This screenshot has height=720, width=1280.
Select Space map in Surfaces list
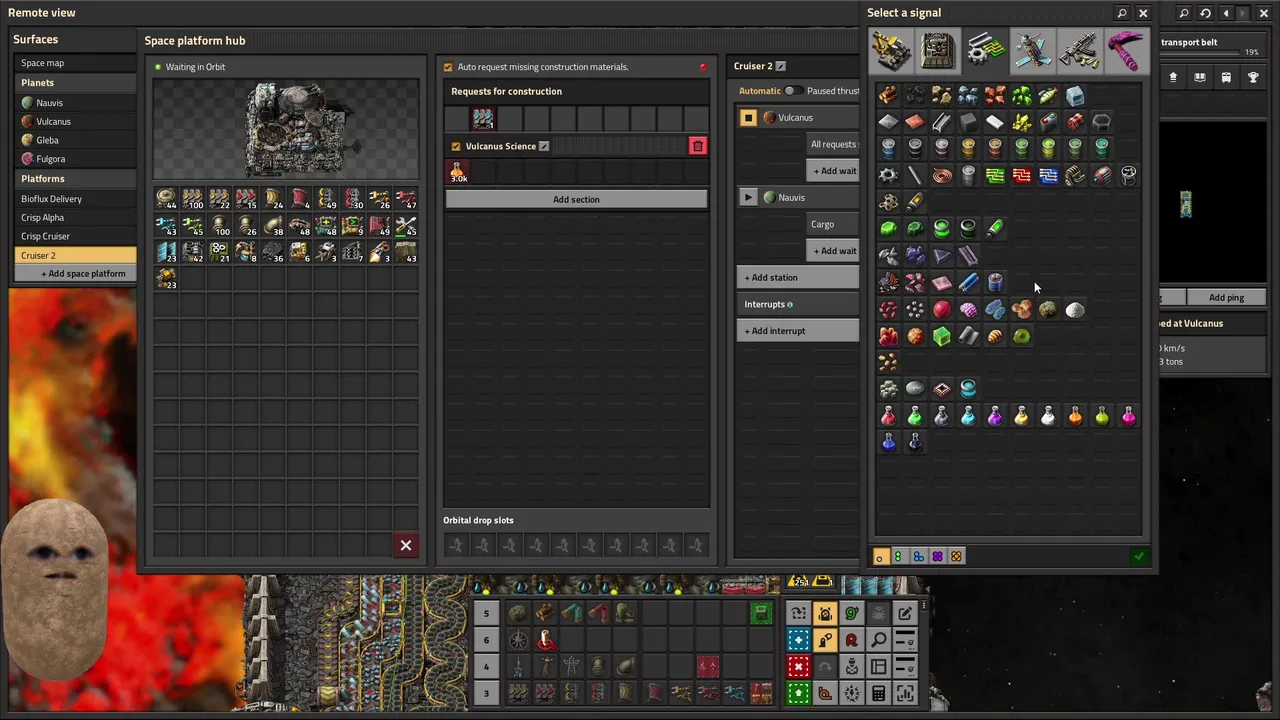point(74,63)
